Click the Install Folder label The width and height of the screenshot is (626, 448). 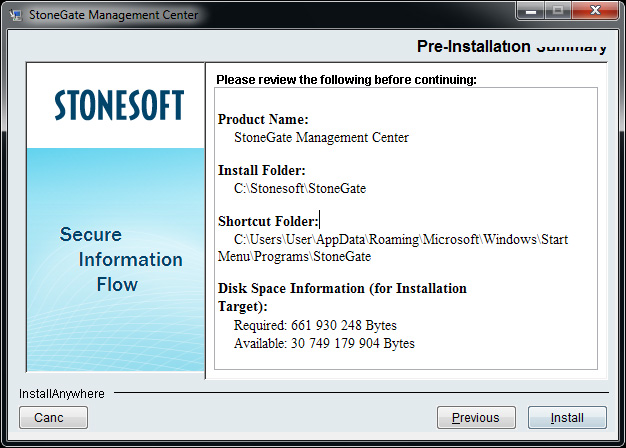tap(262, 171)
